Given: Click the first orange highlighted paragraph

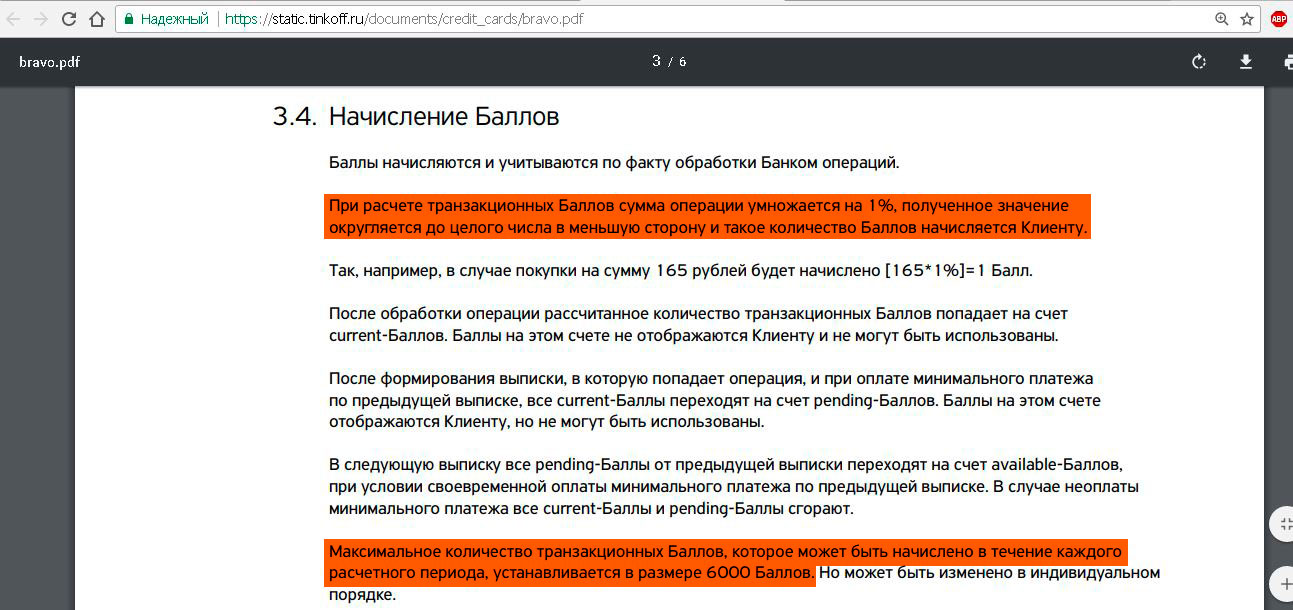Looking at the screenshot, I should tap(707, 217).
